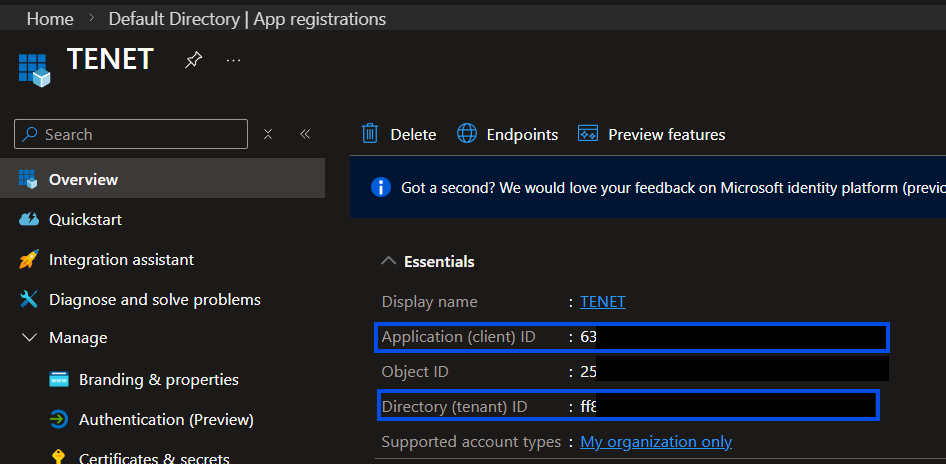Open the My organization only link
Image resolution: width=946 pixels, height=464 pixels.
(656, 442)
